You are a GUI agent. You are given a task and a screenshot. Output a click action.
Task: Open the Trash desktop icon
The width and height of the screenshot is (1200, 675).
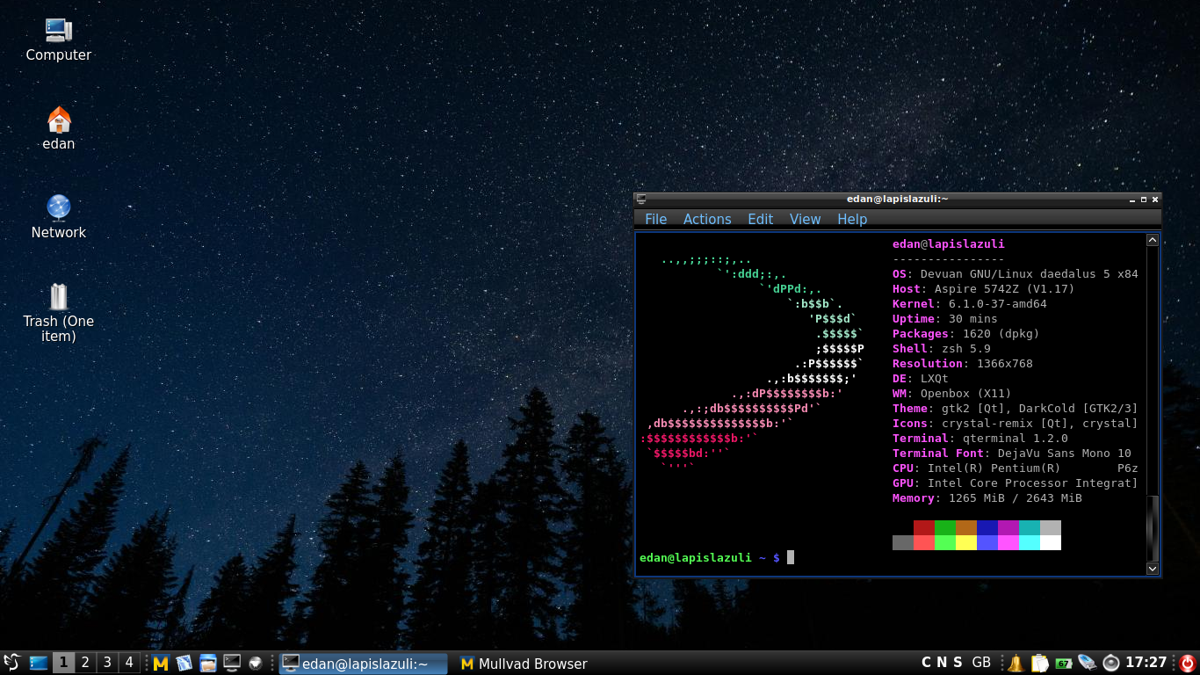click(58, 298)
